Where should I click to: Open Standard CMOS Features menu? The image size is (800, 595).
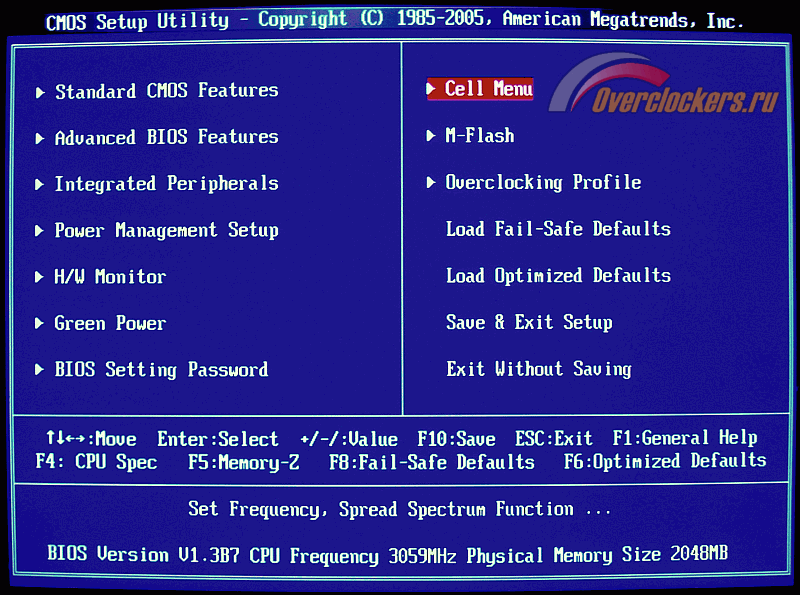click(x=167, y=91)
